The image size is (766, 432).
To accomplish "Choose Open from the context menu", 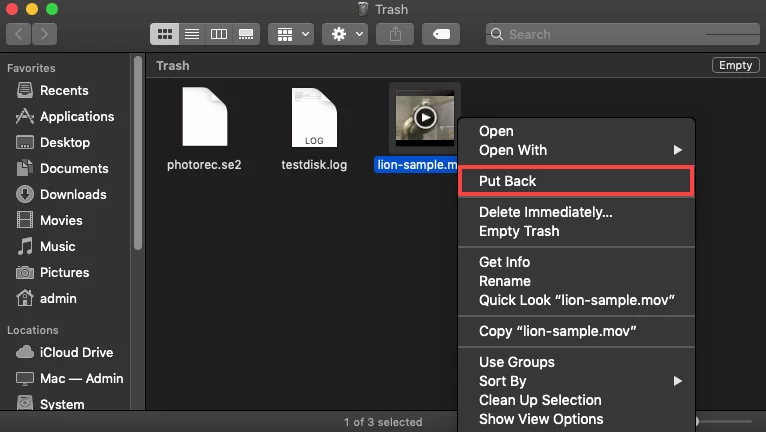I will tap(576, 131).
